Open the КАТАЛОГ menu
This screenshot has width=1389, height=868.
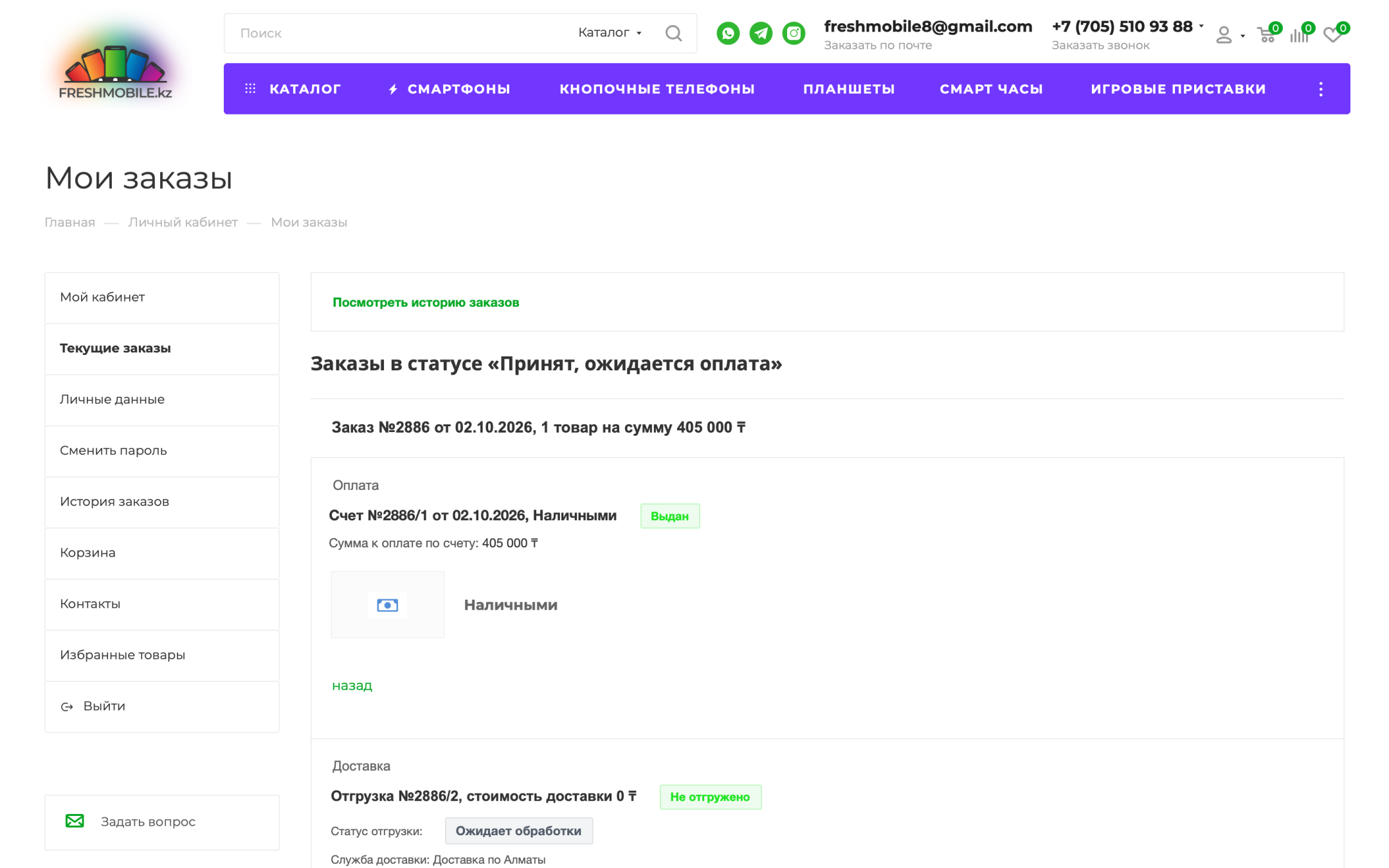tap(293, 89)
